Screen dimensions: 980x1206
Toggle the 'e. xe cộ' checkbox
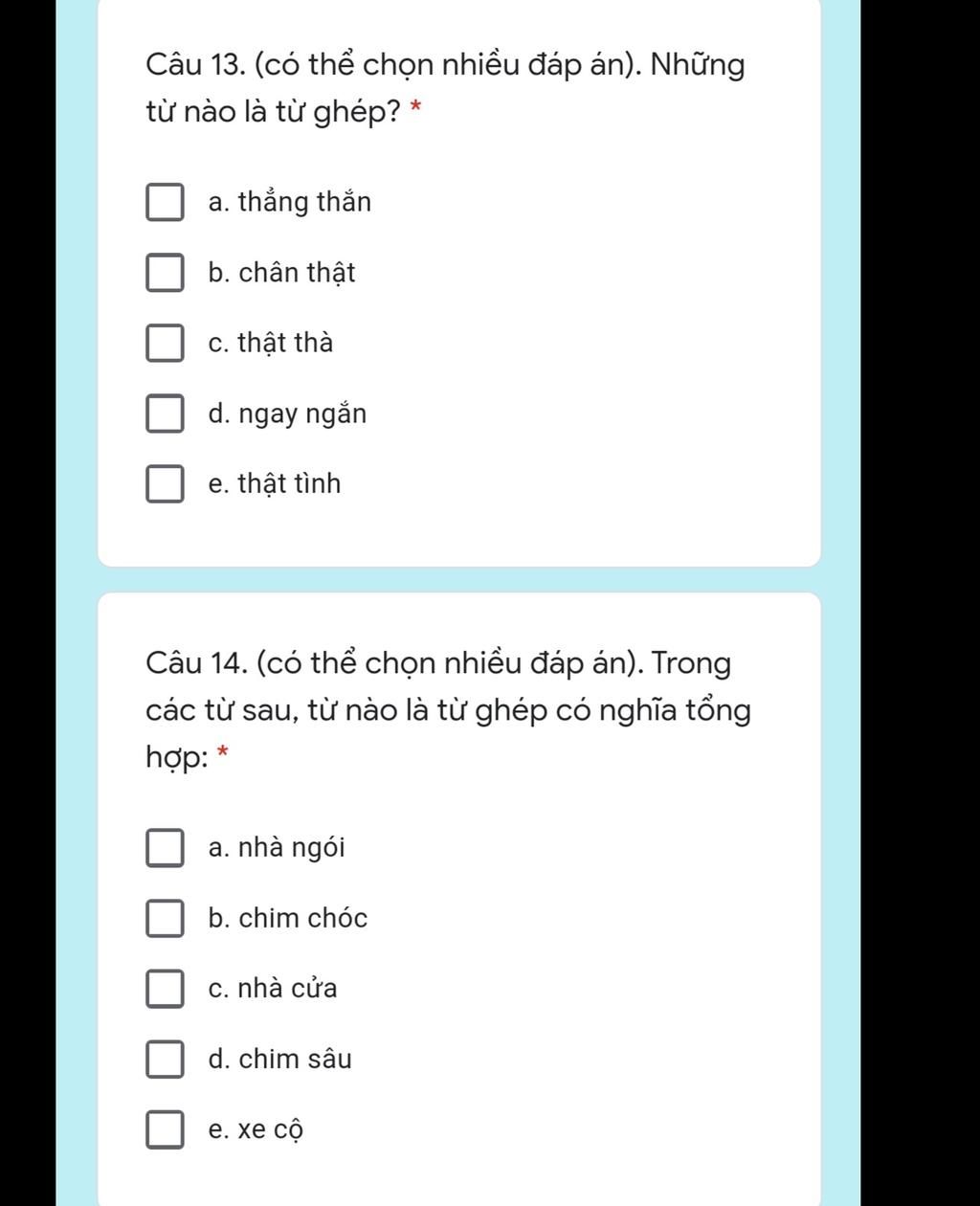pos(164,1129)
